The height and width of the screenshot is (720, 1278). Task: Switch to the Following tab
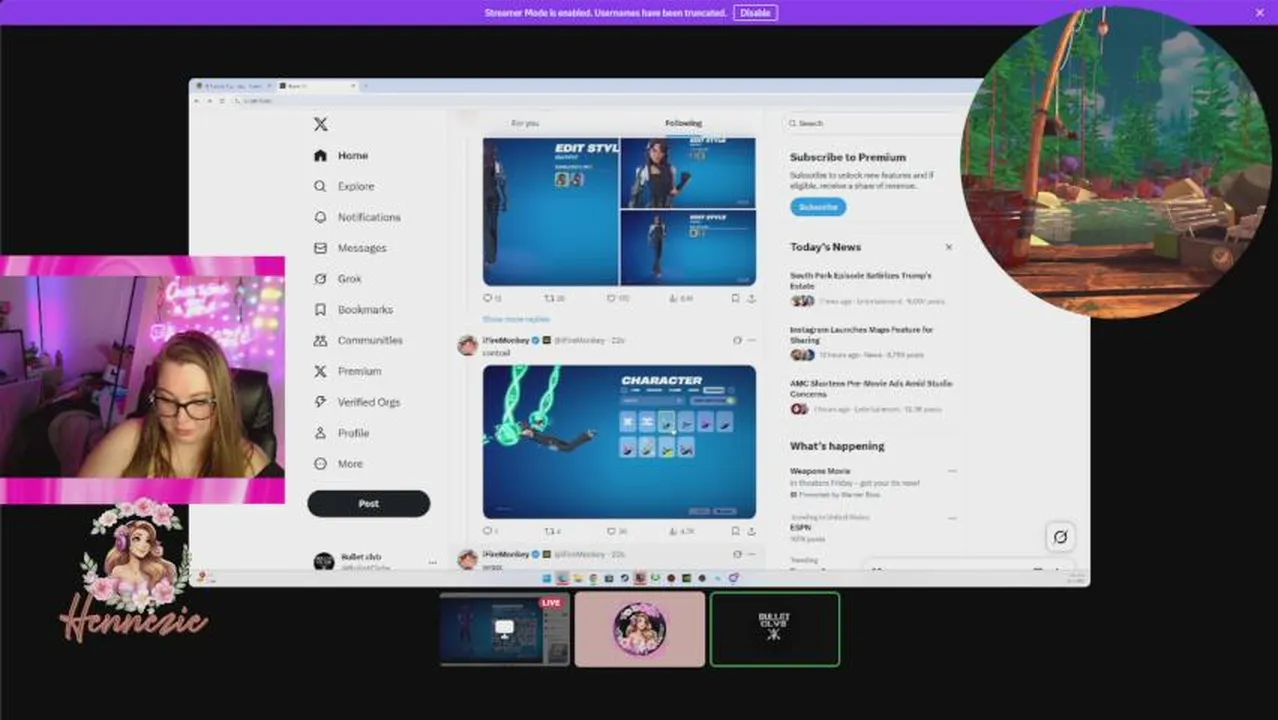coord(684,123)
